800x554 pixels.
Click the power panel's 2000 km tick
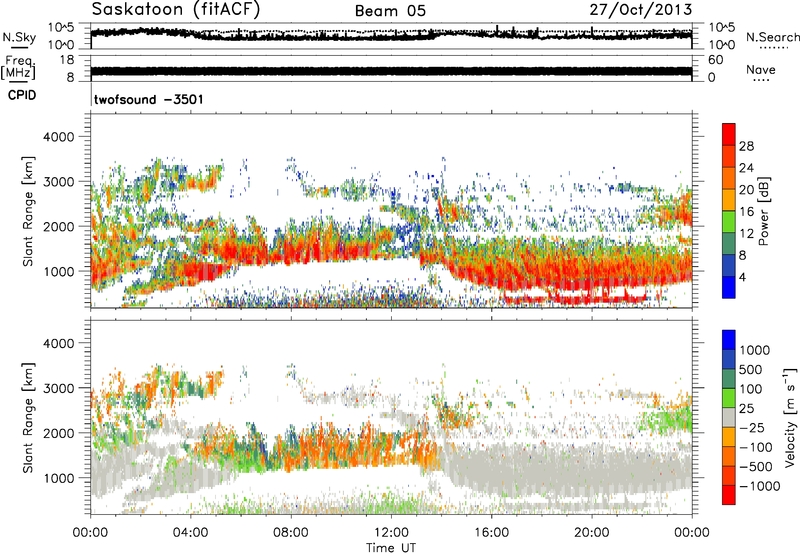[59, 226]
